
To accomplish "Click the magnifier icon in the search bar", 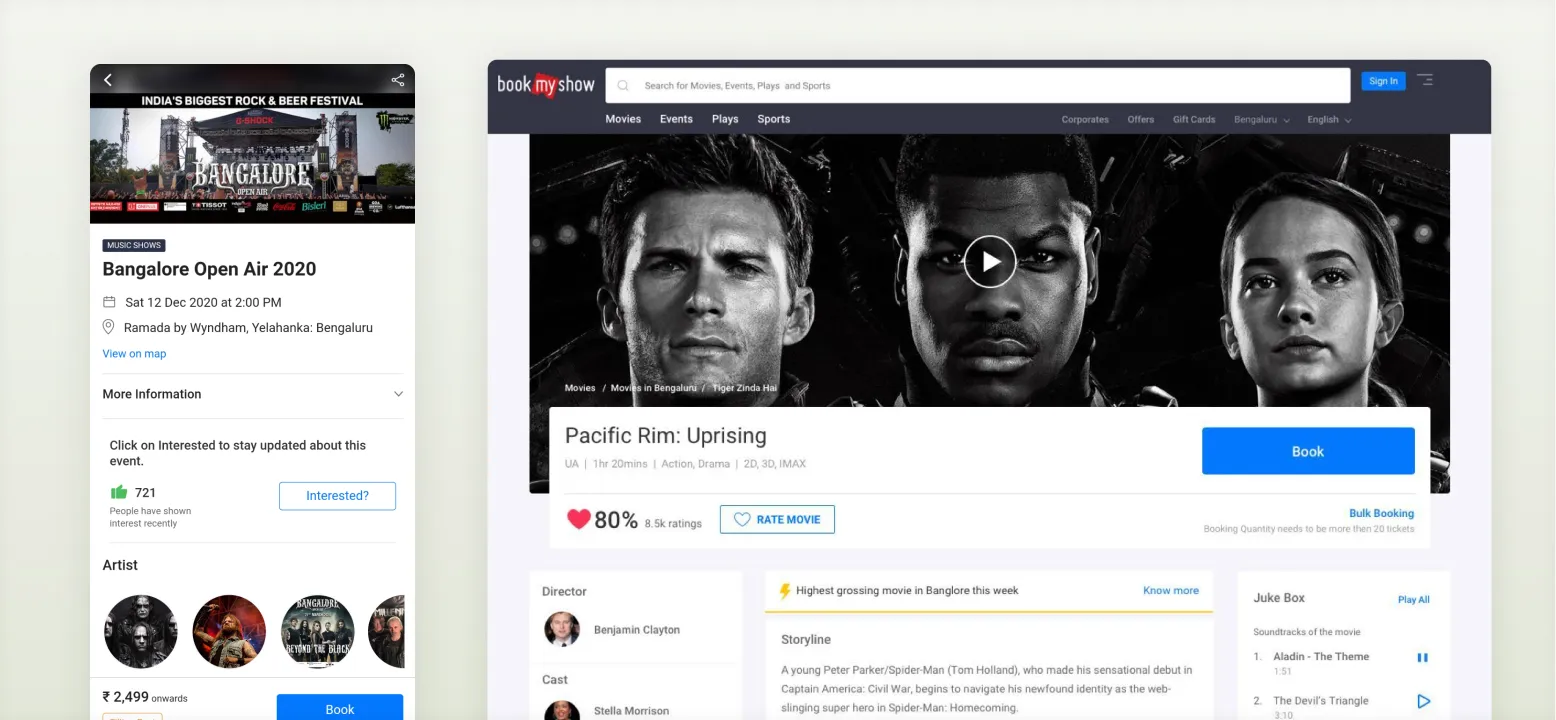I will point(623,86).
